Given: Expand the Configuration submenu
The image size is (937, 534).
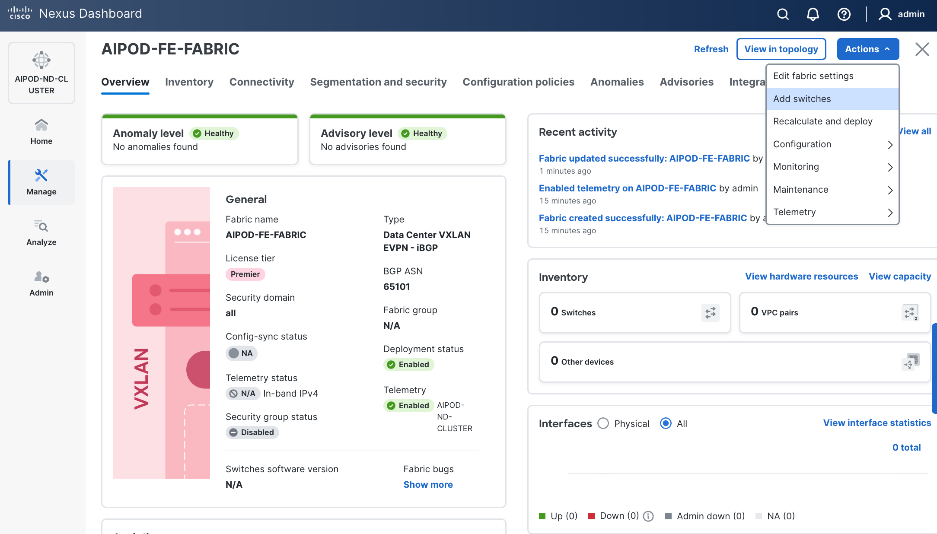Looking at the screenshot, I should [x=832, y=144].
